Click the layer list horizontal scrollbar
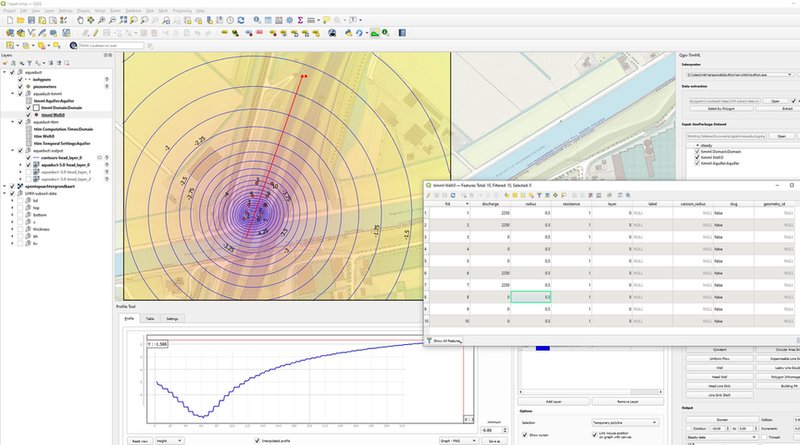This screenshot has width=800, height=445. tap(590, 392)
